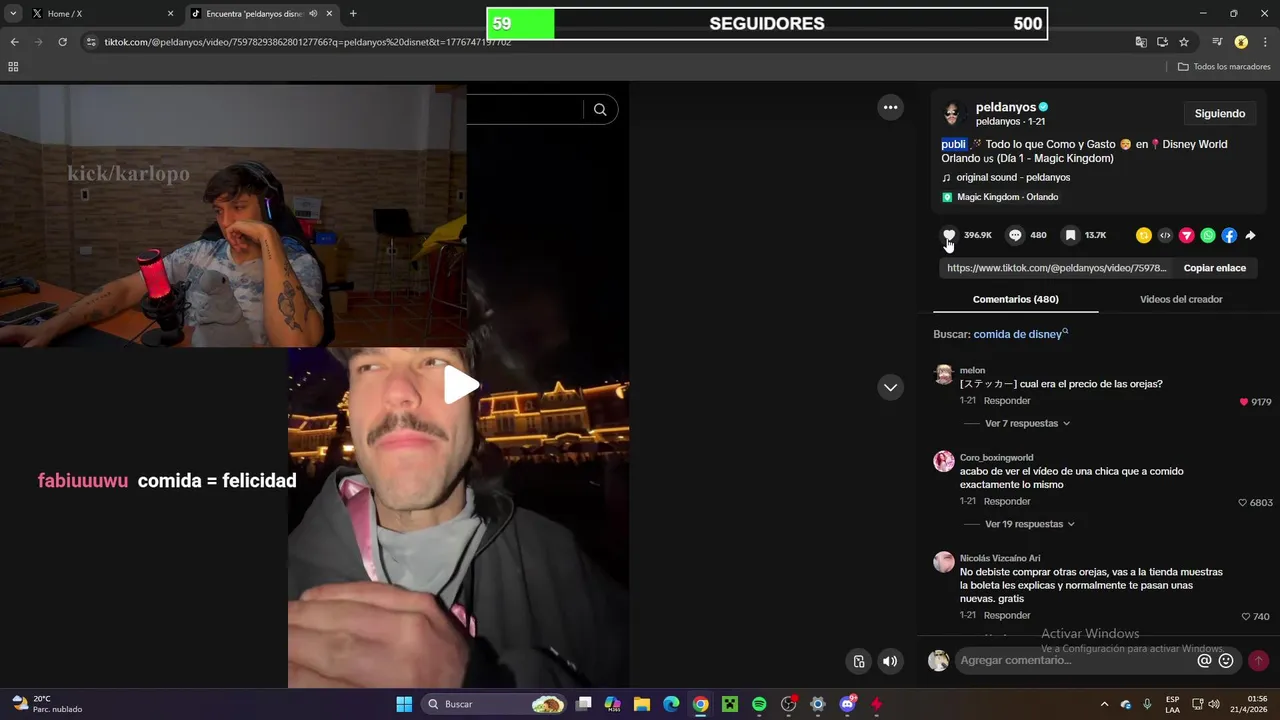Click the browser address bar URL
The height and width of the screenshot is (720, 1280).
(308, 42)
